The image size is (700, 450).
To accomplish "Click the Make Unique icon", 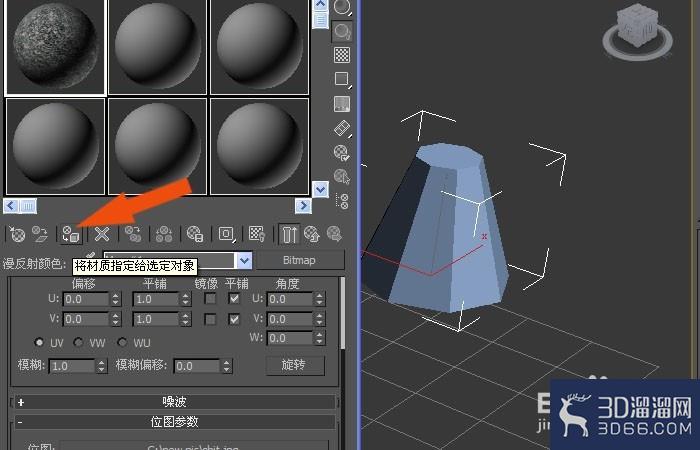I will pos(164,234).
